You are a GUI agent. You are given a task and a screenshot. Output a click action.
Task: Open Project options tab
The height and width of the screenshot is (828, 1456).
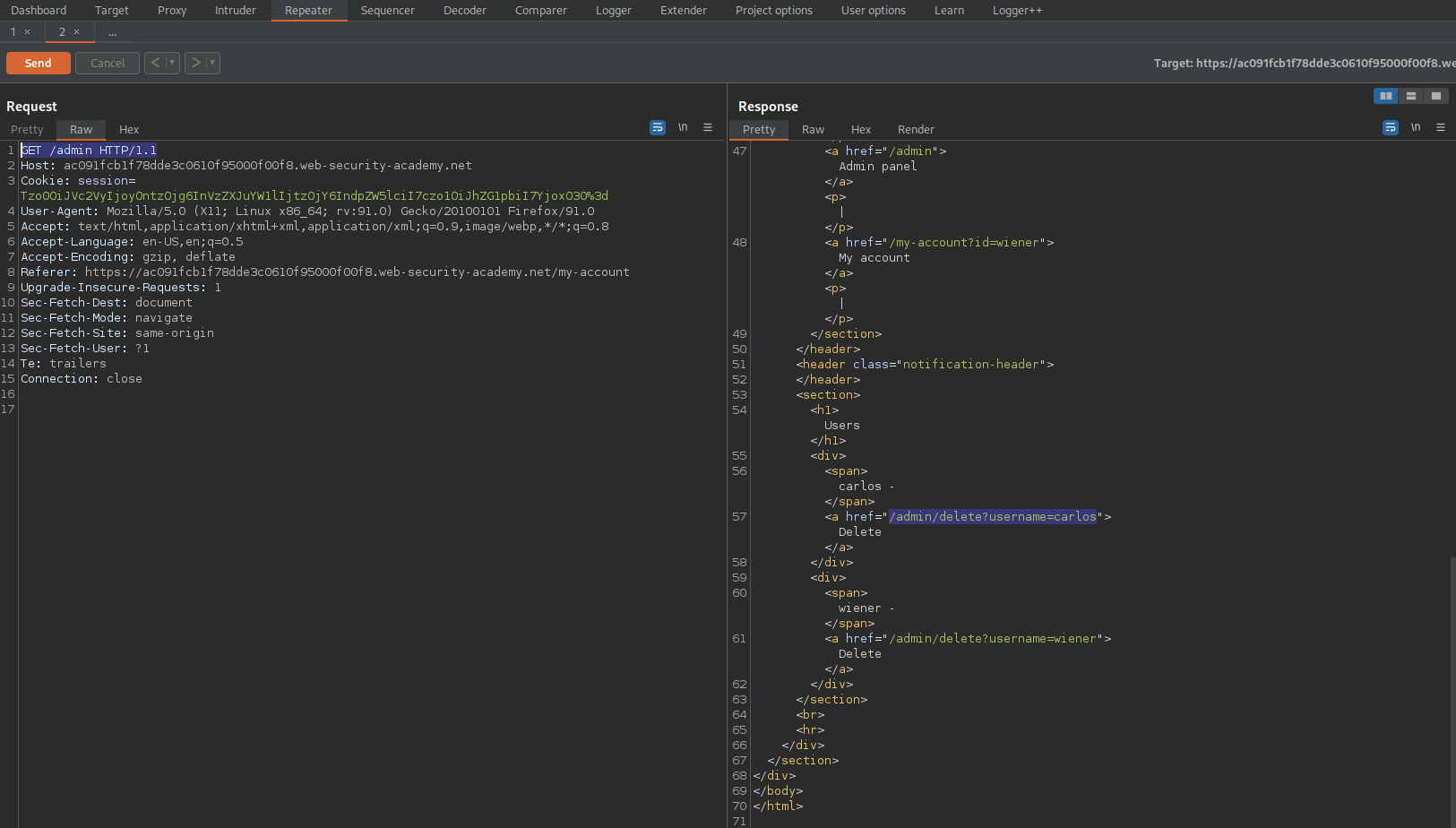774,11
